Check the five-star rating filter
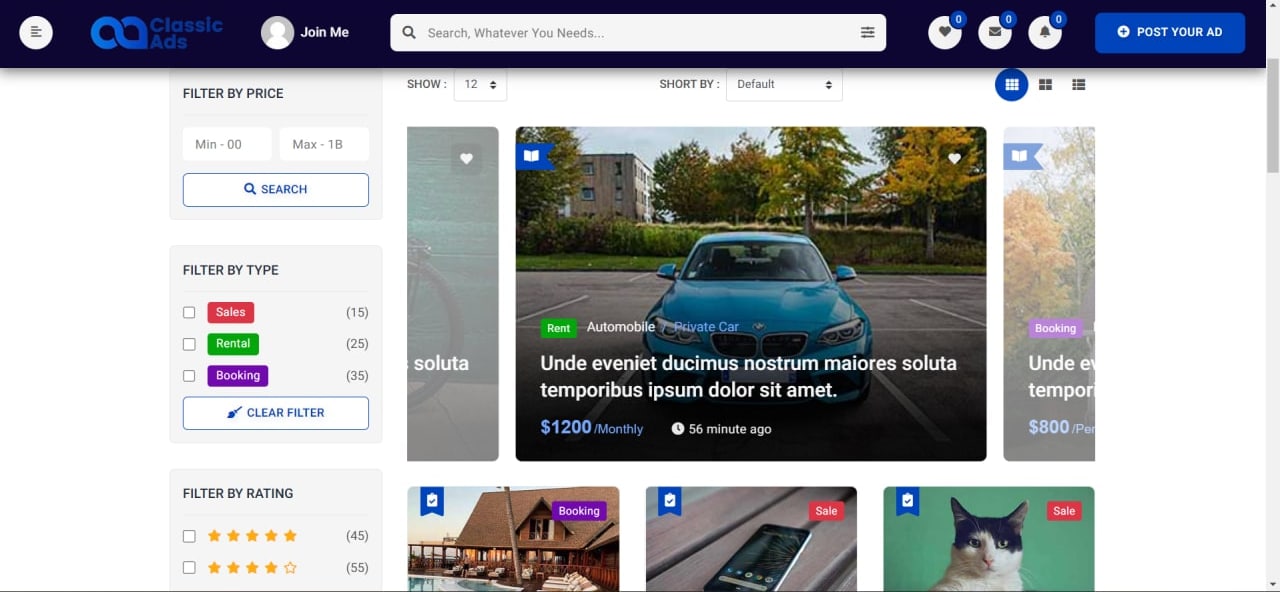This screenshot has width=1280, height=592. tap(189, 536)
